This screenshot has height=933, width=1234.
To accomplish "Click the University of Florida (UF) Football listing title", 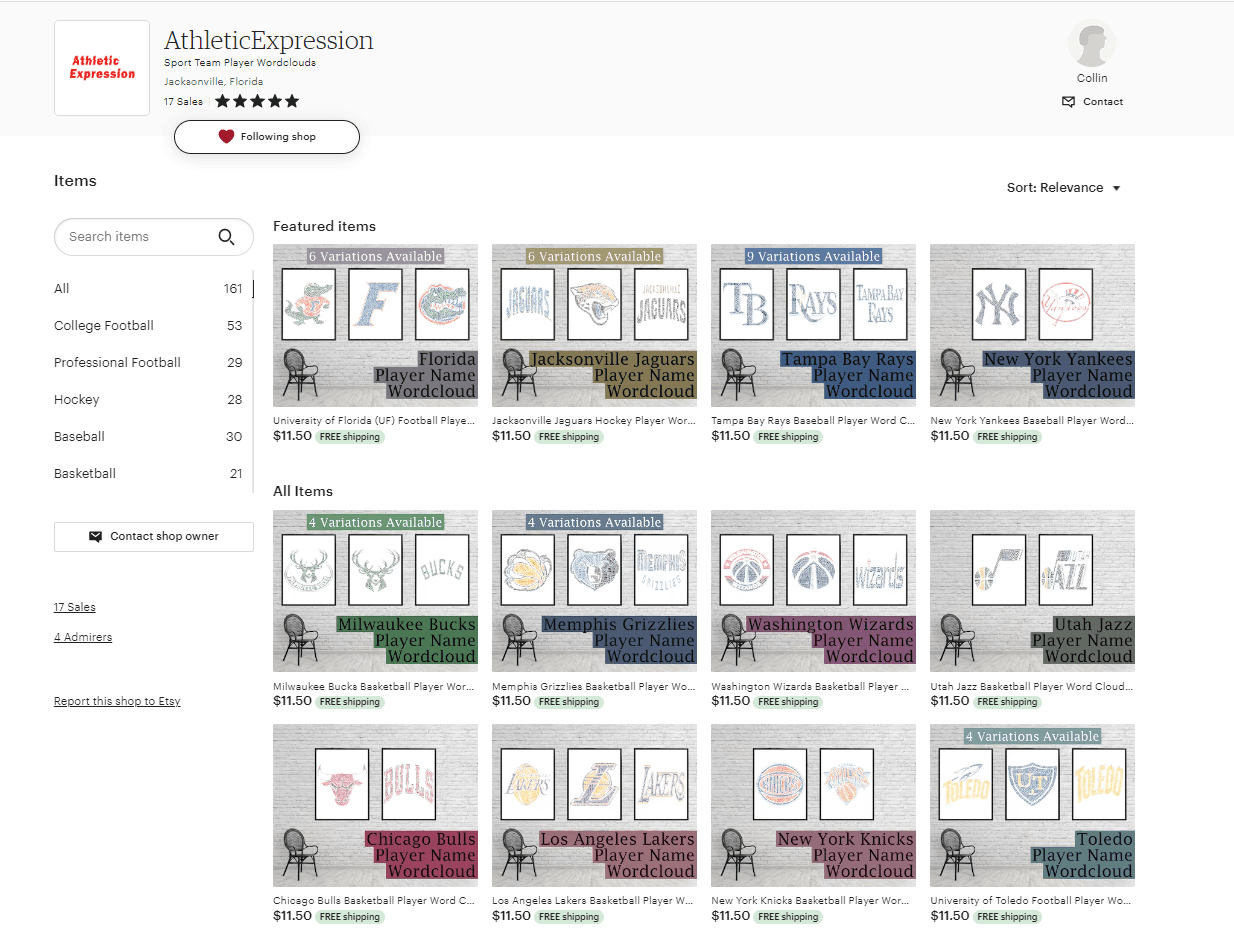I will pyautogui.click(x=375, y=421).
